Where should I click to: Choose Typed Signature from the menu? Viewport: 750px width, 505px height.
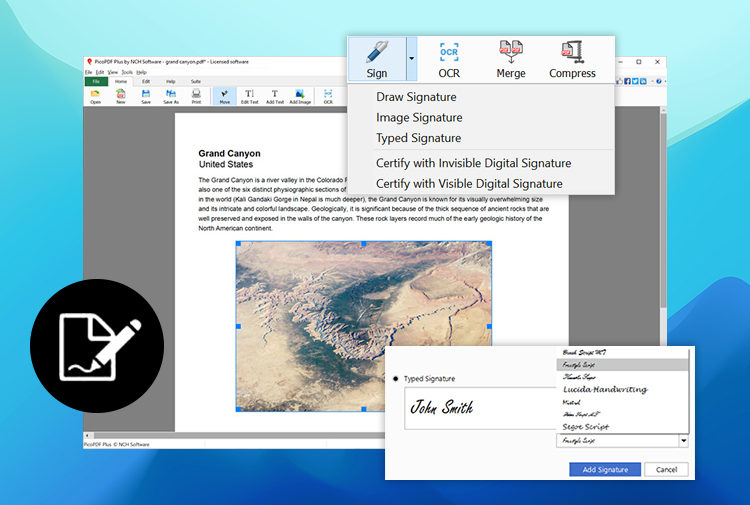(x=419, y=138)
